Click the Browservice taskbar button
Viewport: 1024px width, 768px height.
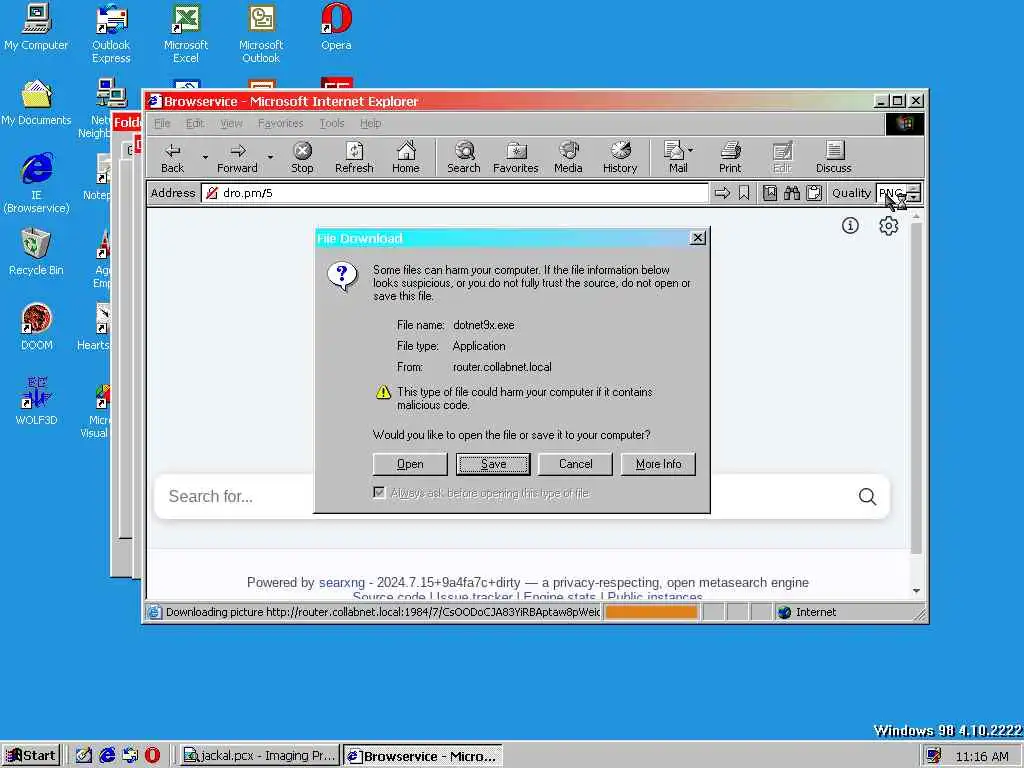(423, 756)
